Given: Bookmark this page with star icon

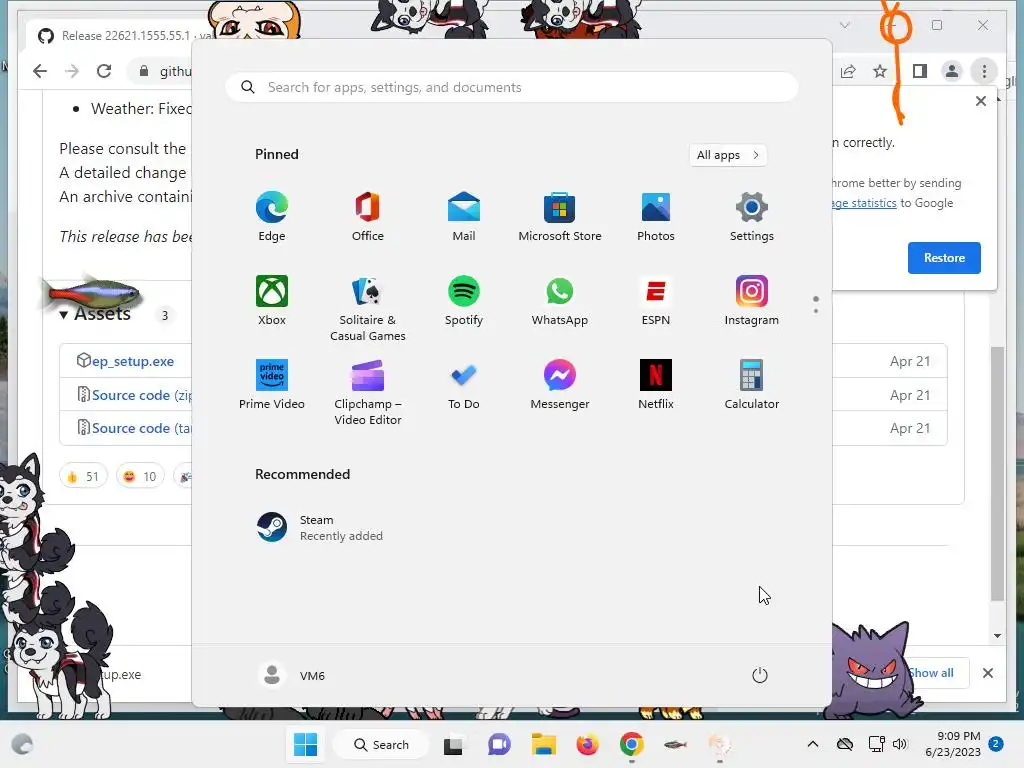Looking at the screenshot, I should click(x=880, y=71).
